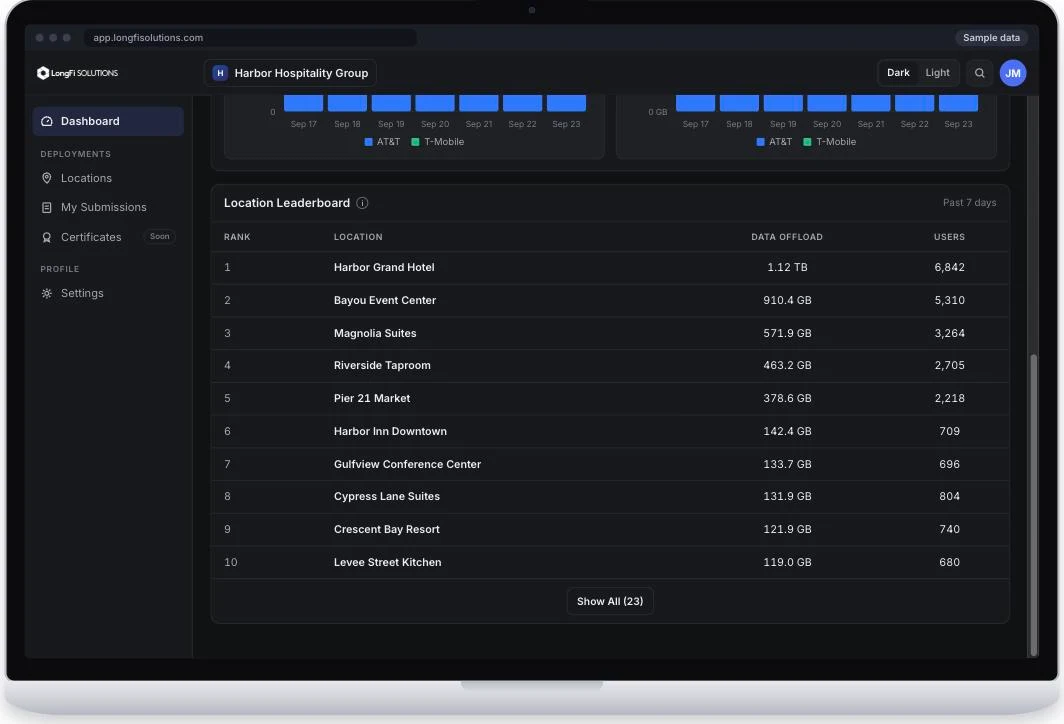Click the 378.6 GB value

coord(787,398)
